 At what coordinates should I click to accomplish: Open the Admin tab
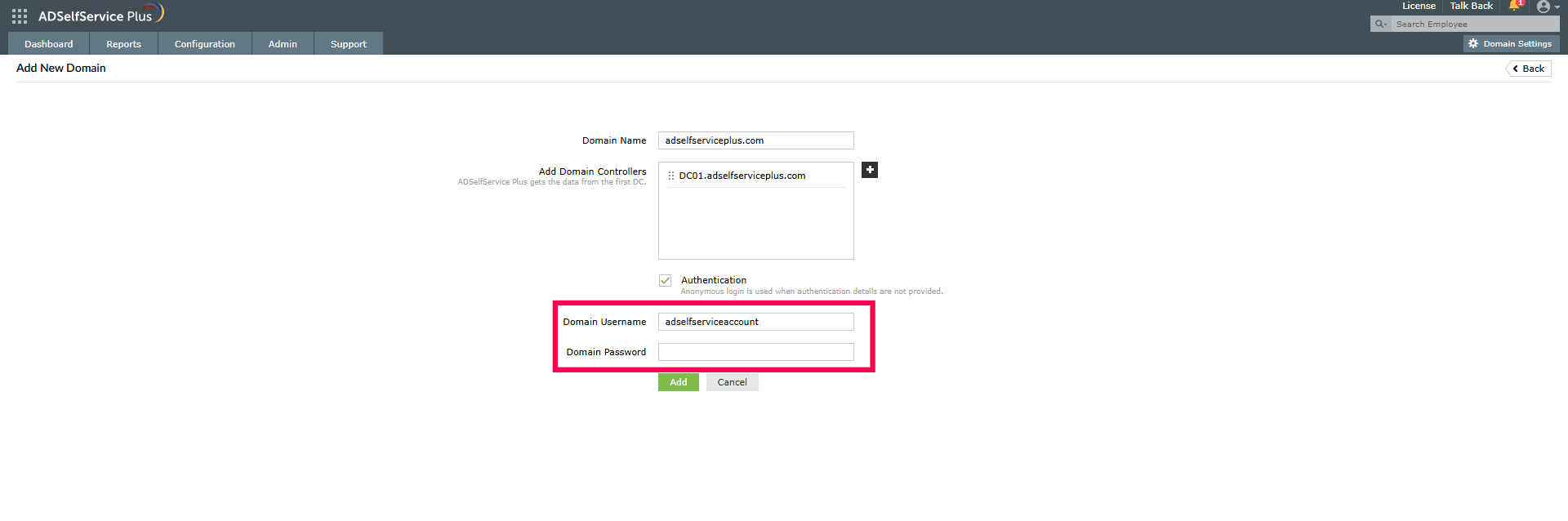283,44
